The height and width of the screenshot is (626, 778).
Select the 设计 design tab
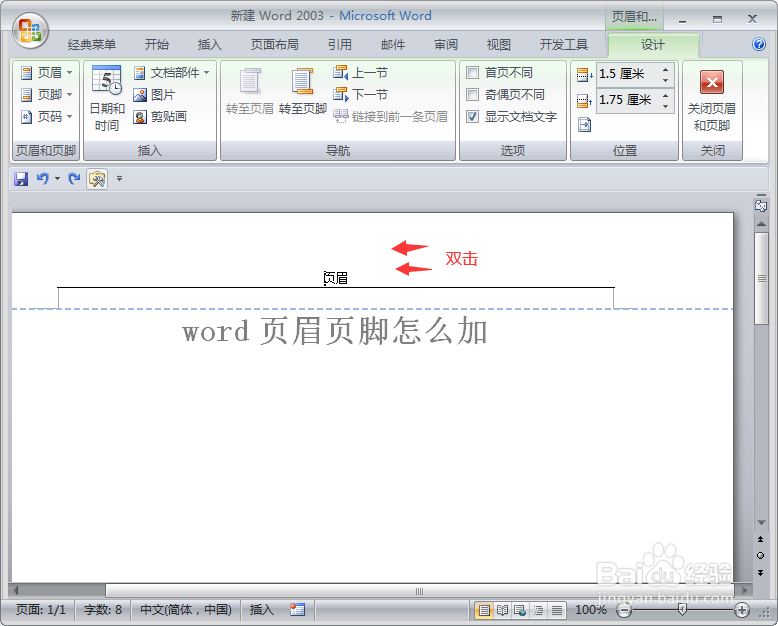click(652, 45)
